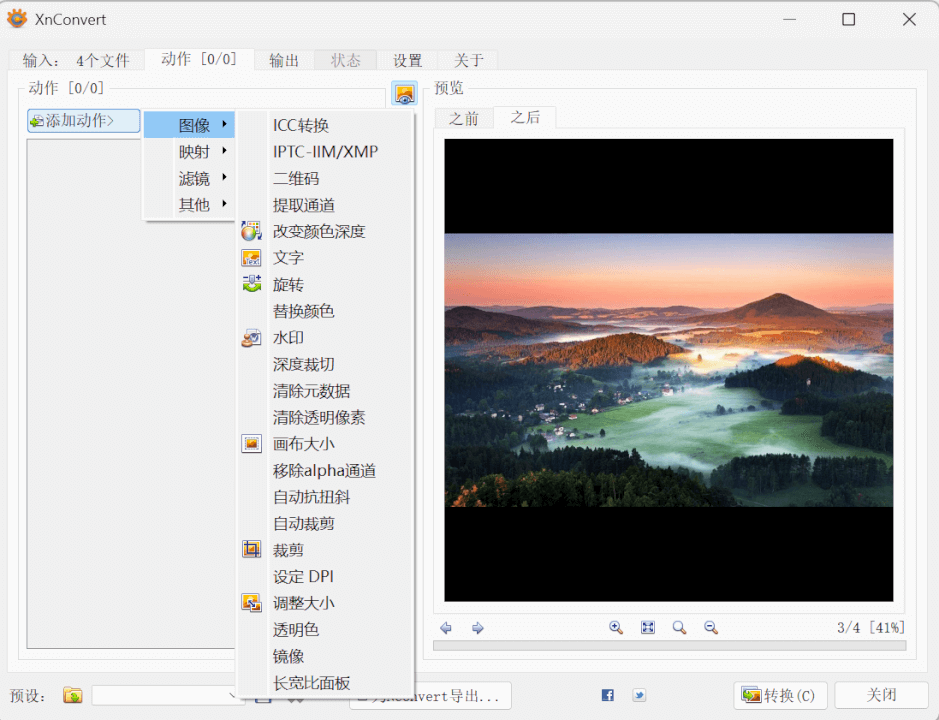The width and height of the screenshot is (939, 720).
Task: Click the zoom out icon below the preview
Action: click(x=710, y=627)
